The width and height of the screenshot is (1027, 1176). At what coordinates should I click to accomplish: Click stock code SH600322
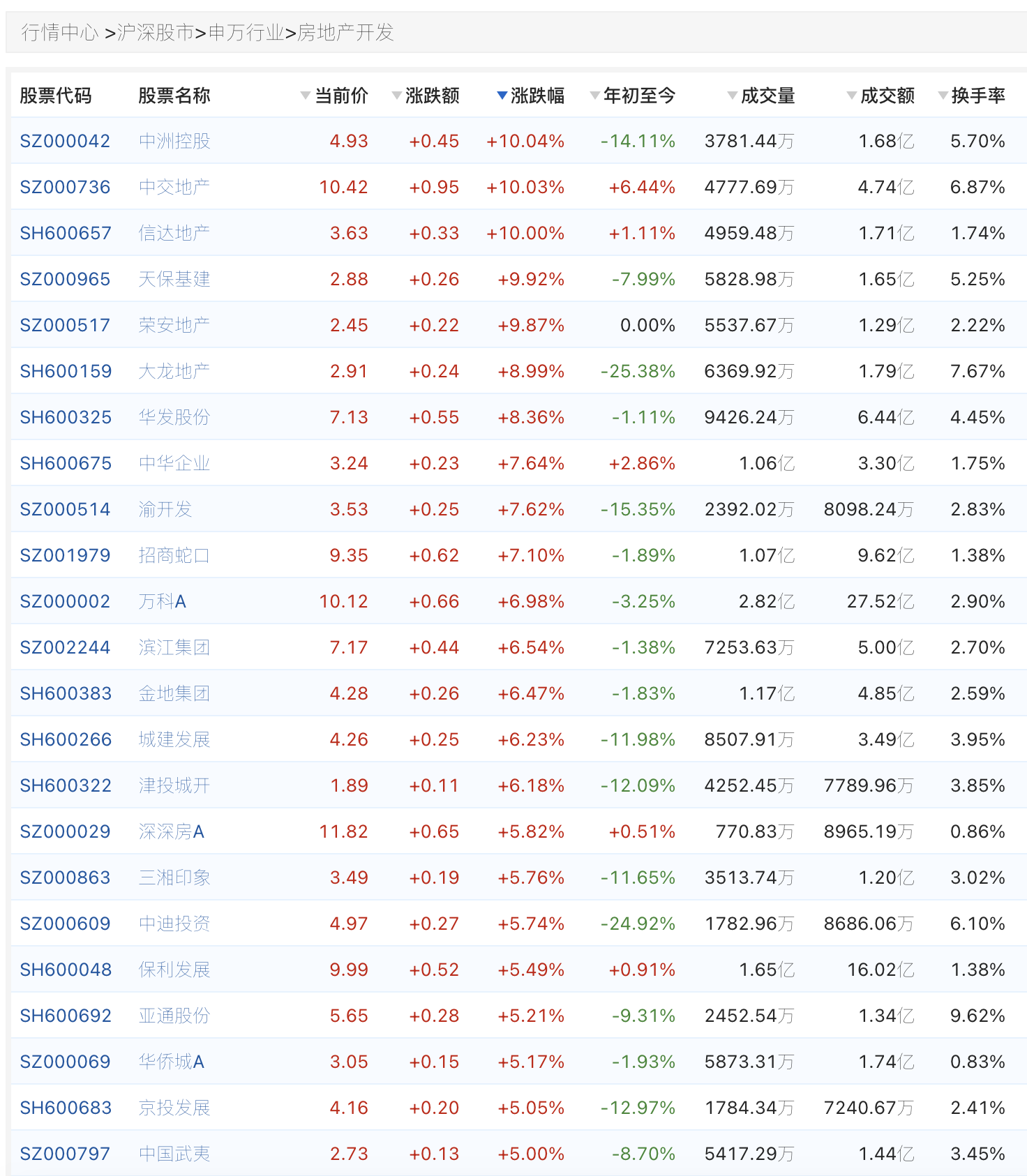66,785
